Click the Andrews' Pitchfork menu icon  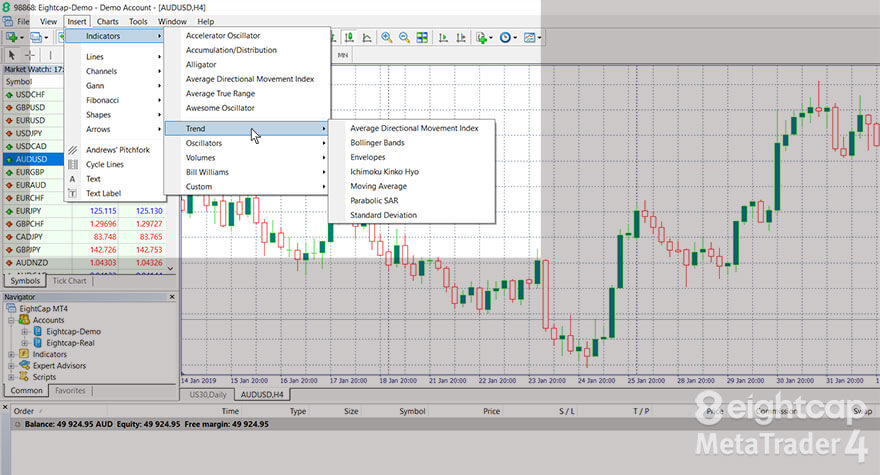pos(73,150)
